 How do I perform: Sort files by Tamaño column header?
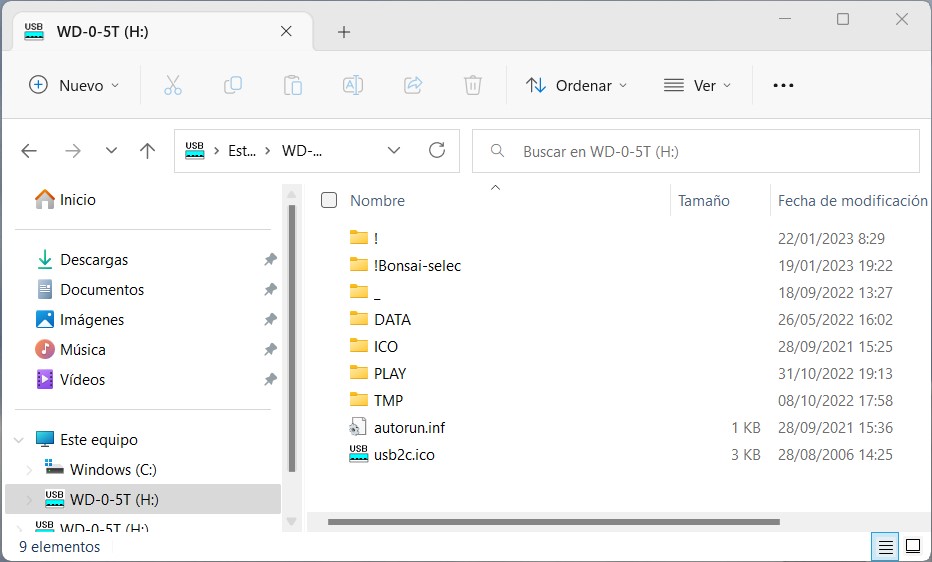704,201
